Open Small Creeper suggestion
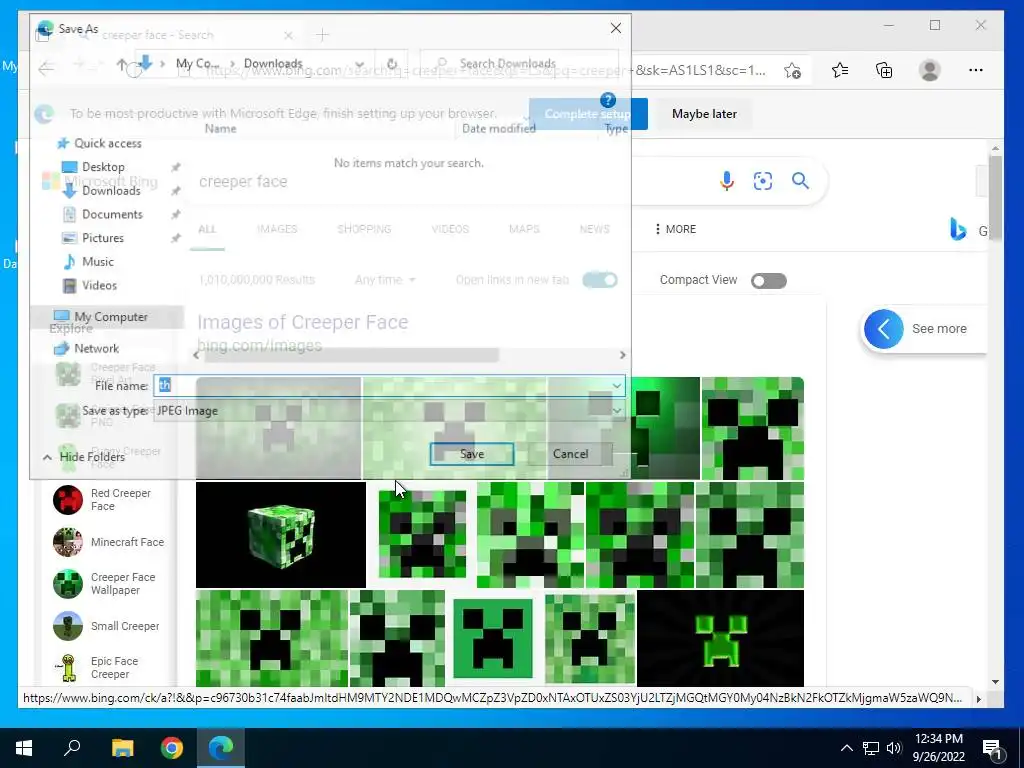 coord(106,626)
